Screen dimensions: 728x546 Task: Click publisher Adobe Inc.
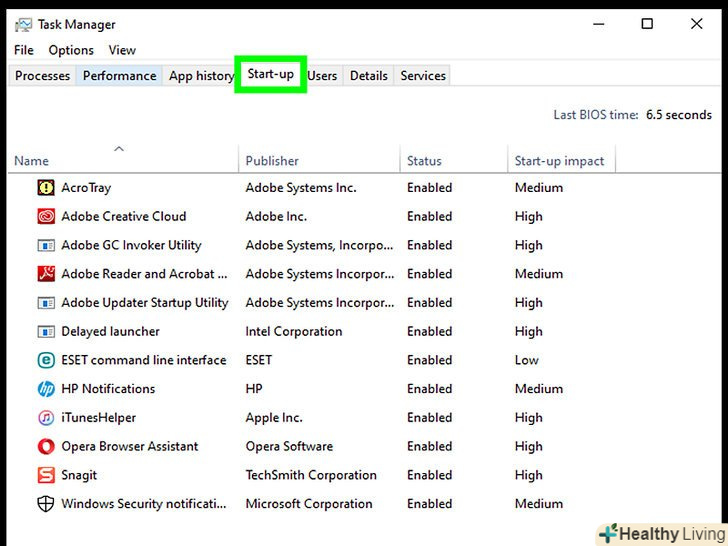pyautogui.click(x=276, y=216)
